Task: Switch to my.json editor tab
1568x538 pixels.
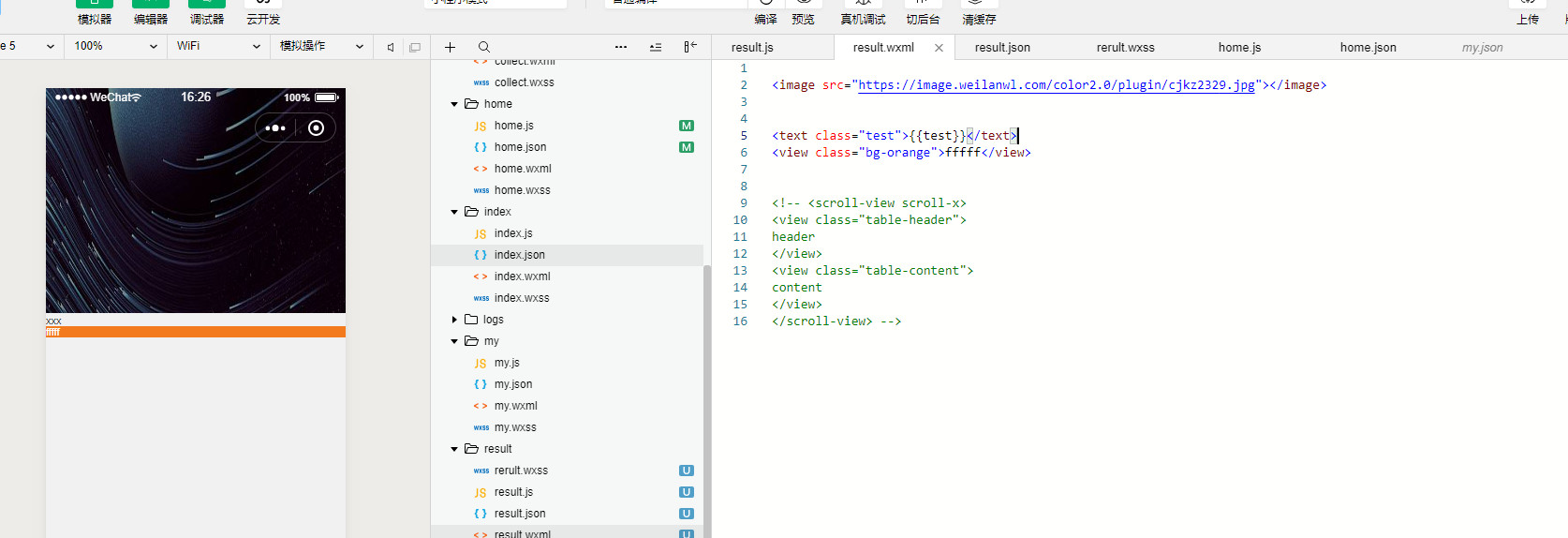Action: pyautogui.click(x=1483, y=47)
